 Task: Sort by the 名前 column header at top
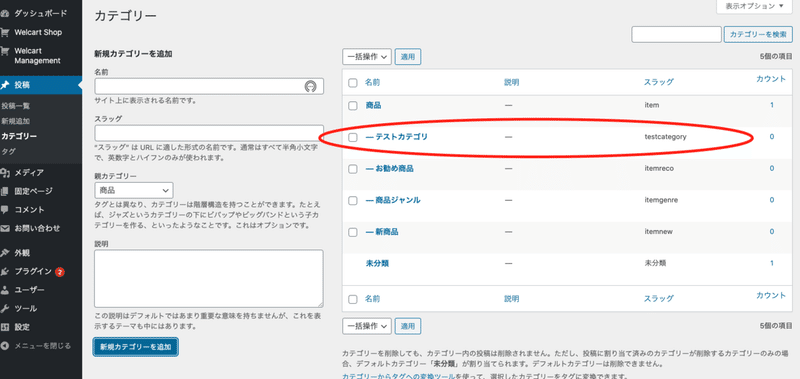[x=372, y=83]
